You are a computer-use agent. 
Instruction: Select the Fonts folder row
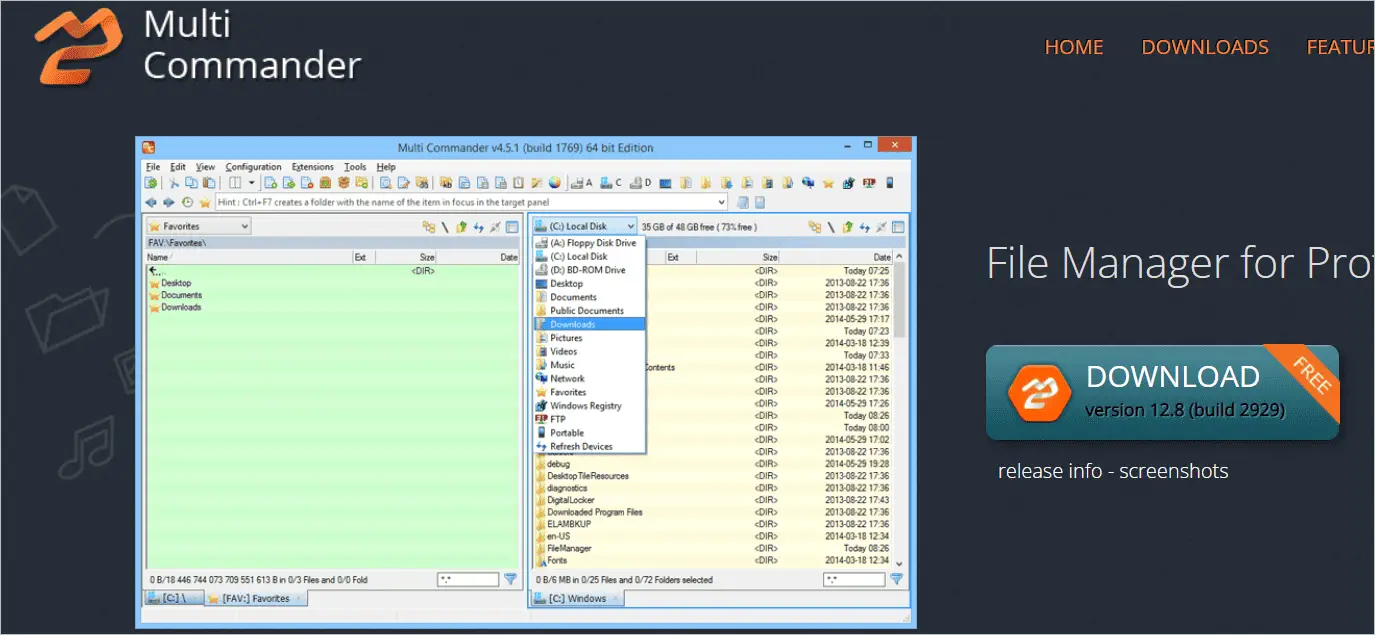(x=557, y=560)
